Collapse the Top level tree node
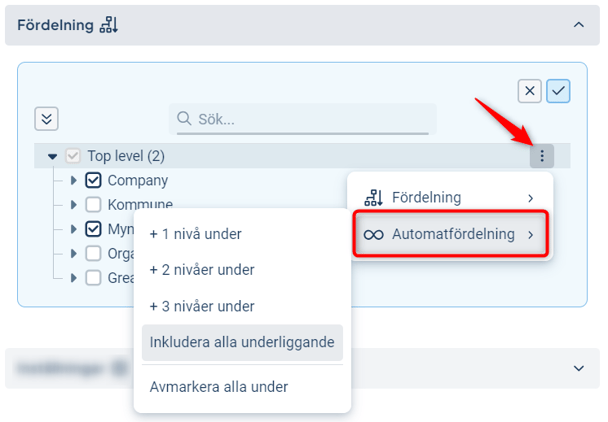608x422 pixels. 53,156
